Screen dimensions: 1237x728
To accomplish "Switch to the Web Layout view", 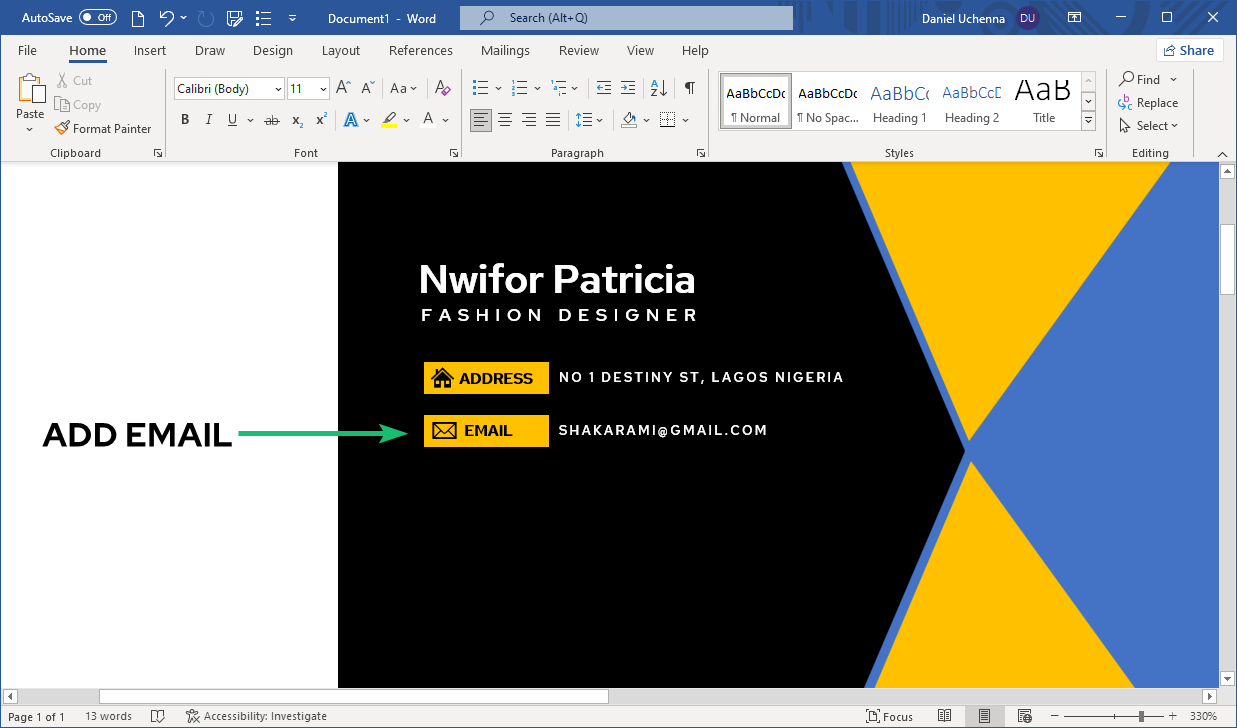I will pos(1024,716).
